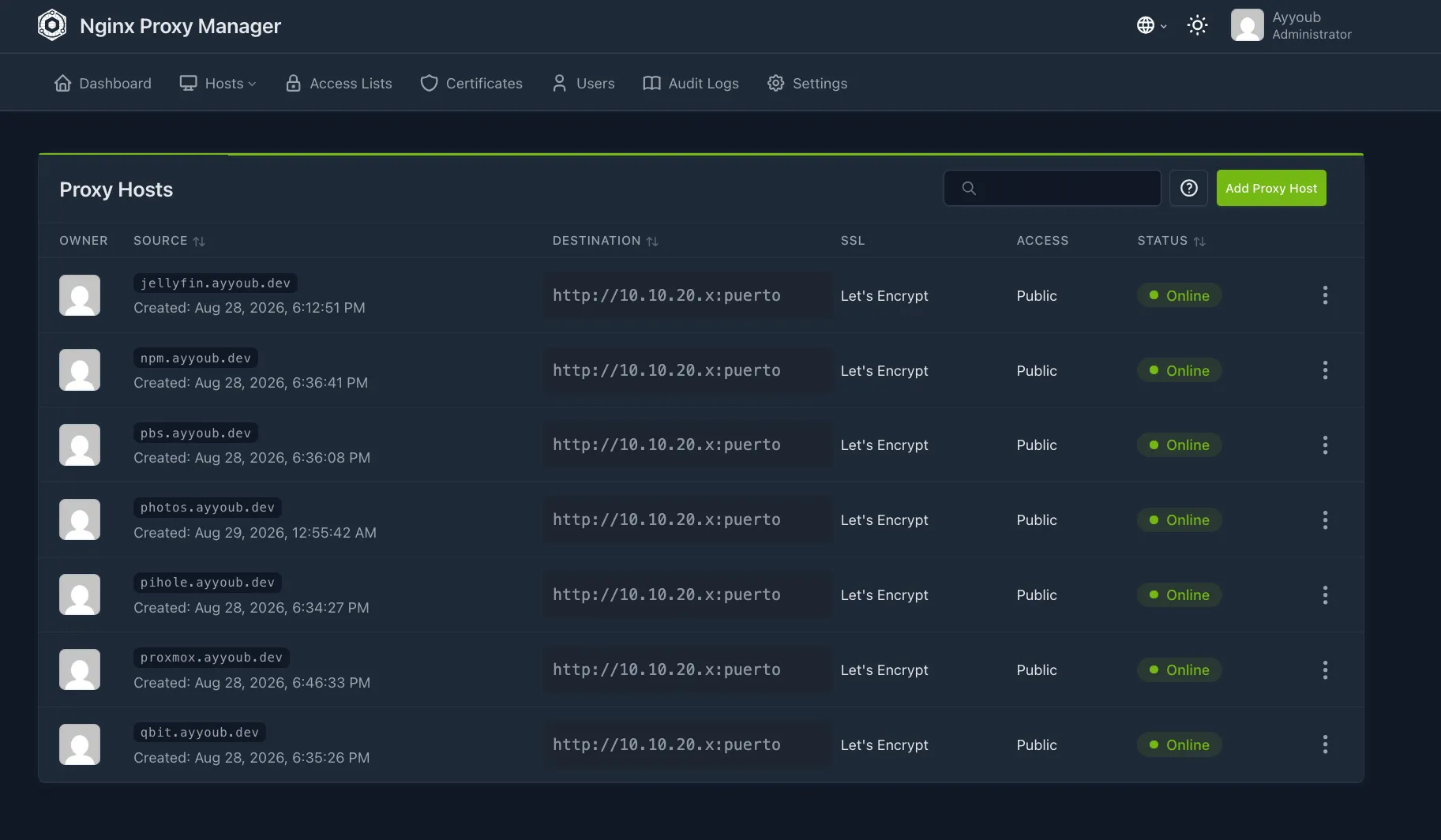1441x840 pixels.
Task: View the Audit Logs page
Action: coord(691,84)
